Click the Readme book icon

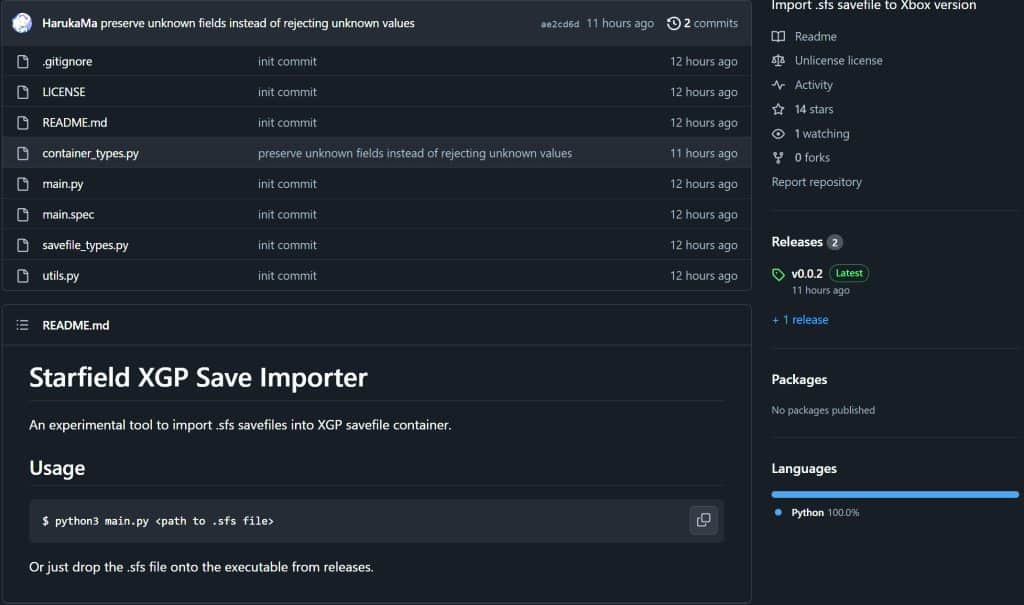click(778, 37)
